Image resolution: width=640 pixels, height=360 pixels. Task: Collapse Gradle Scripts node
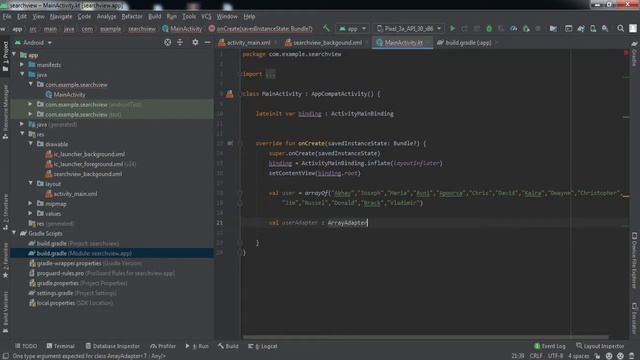pos(14,233)
